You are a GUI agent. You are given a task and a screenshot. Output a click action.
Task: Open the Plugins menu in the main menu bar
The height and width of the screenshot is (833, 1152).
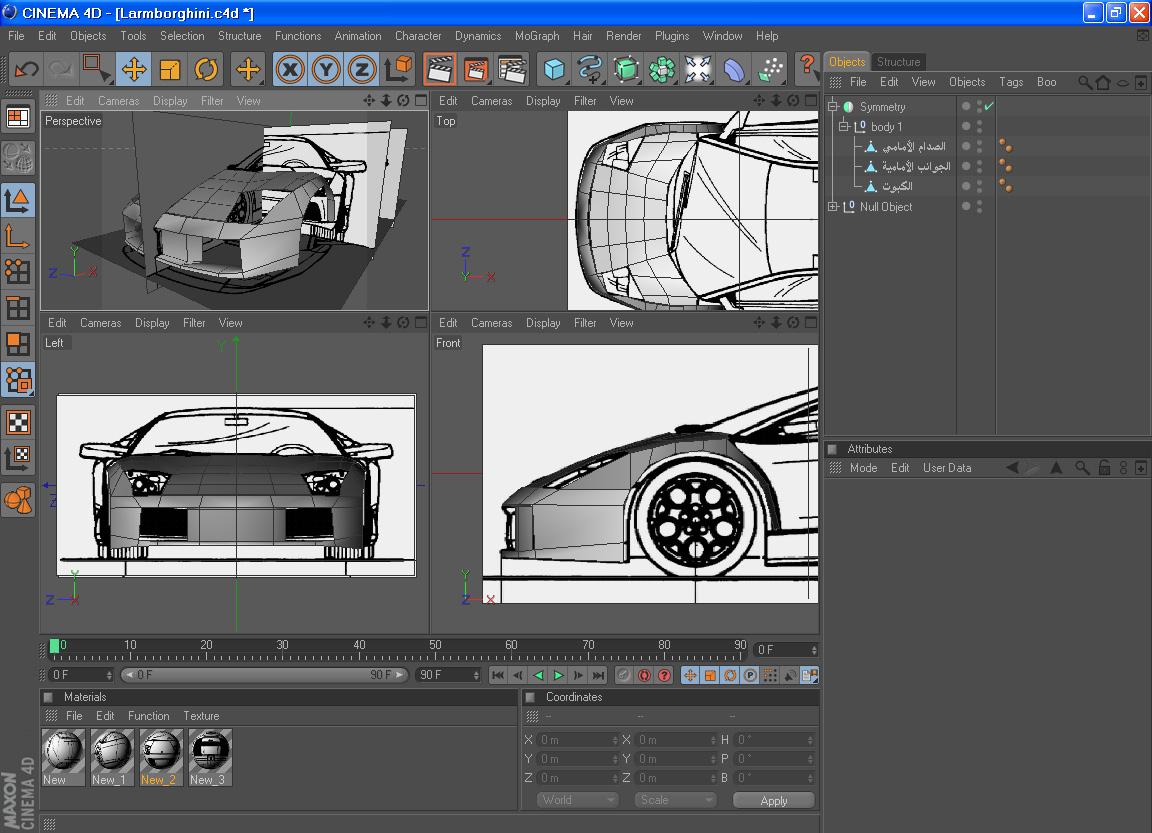(x=672, y=36)
